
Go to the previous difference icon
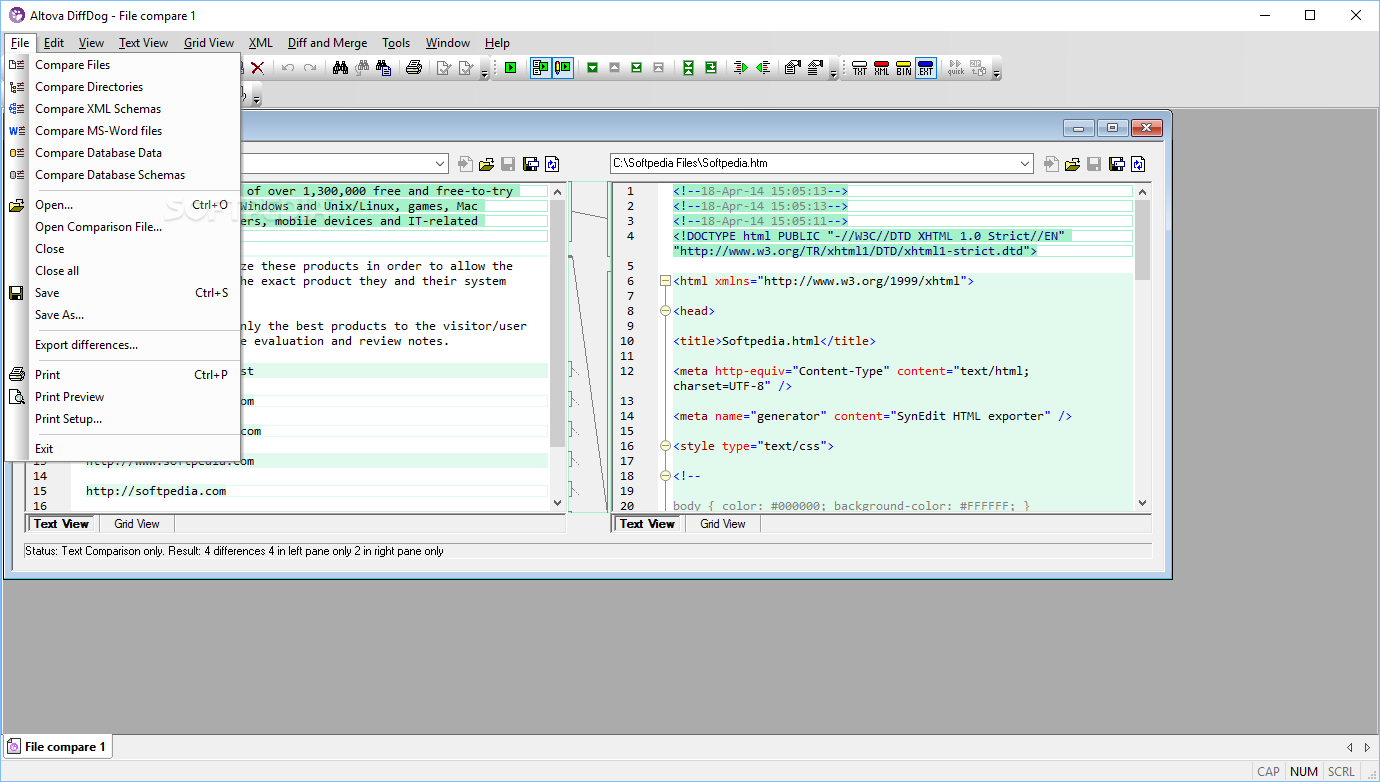[614, 67]
